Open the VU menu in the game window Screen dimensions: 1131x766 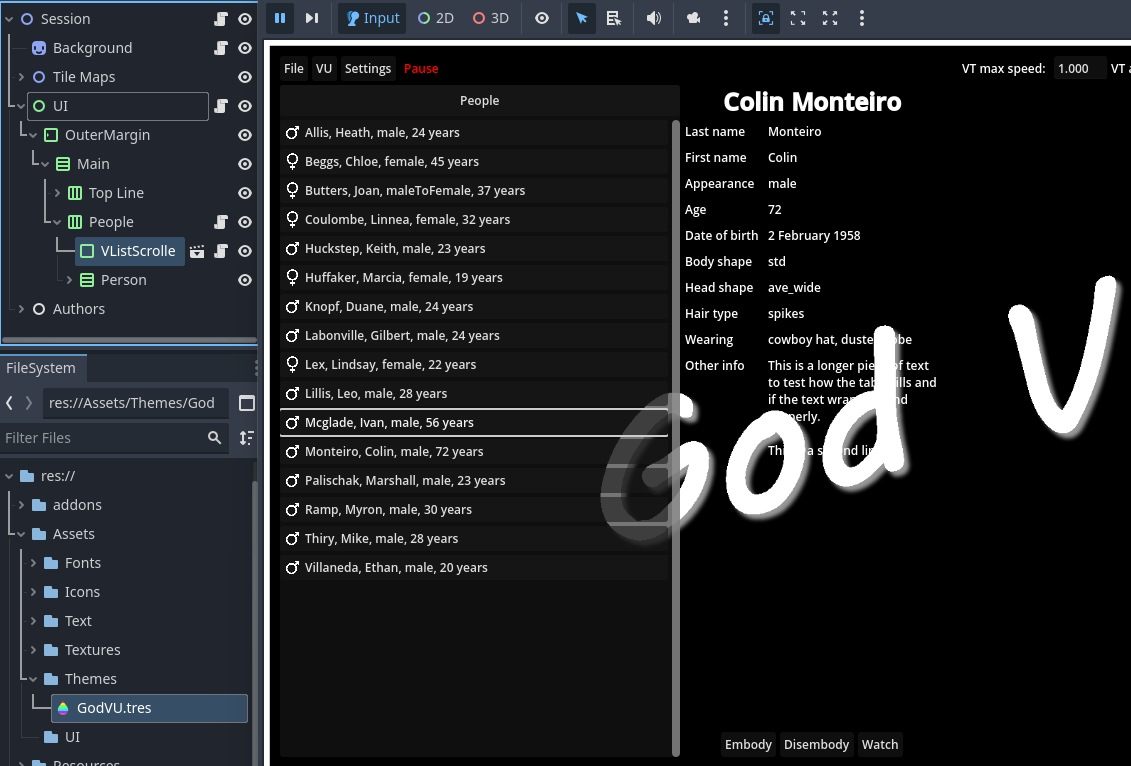click(x=323, y=68)
